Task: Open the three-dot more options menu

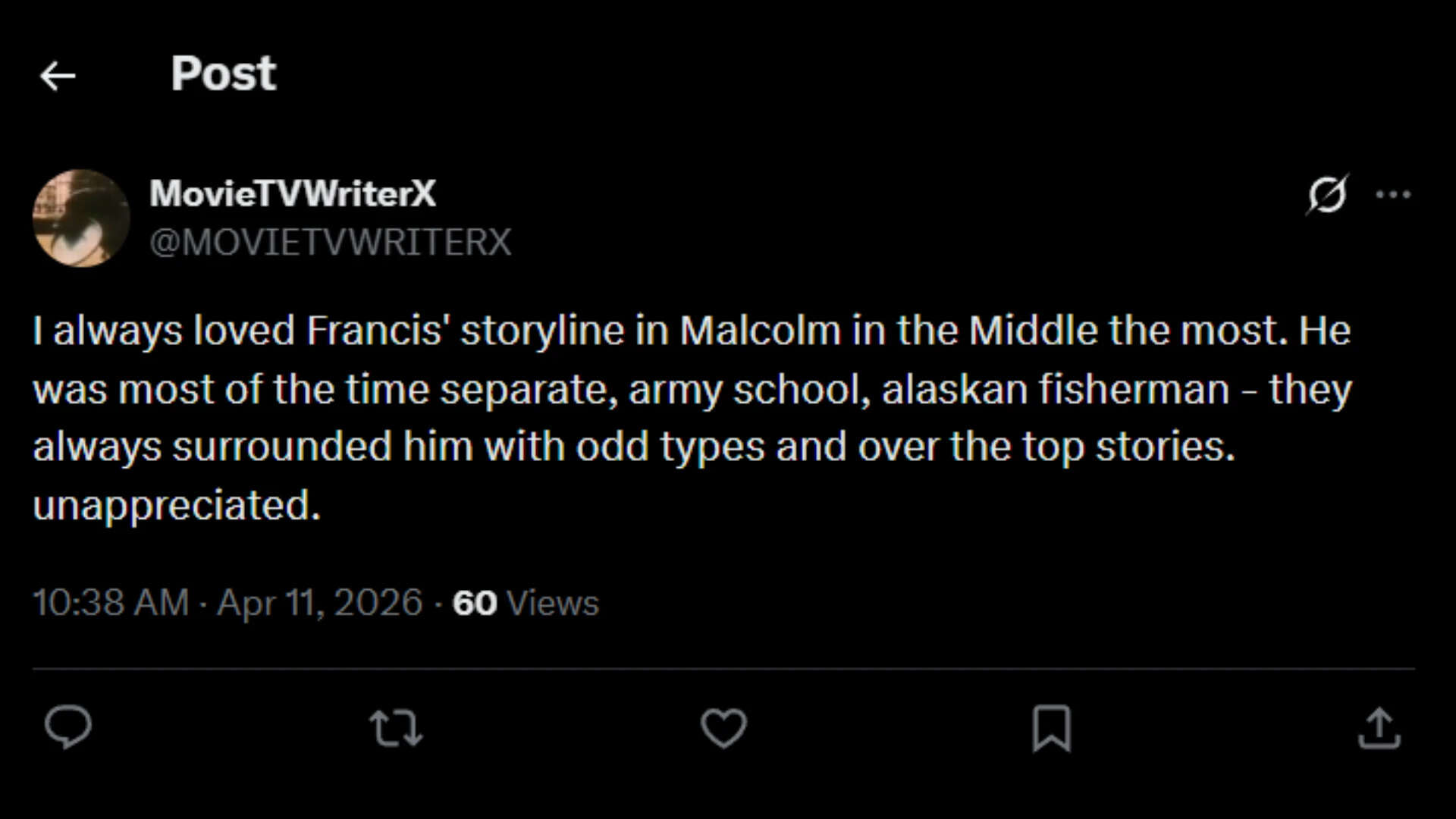Action: (1393, 195)
